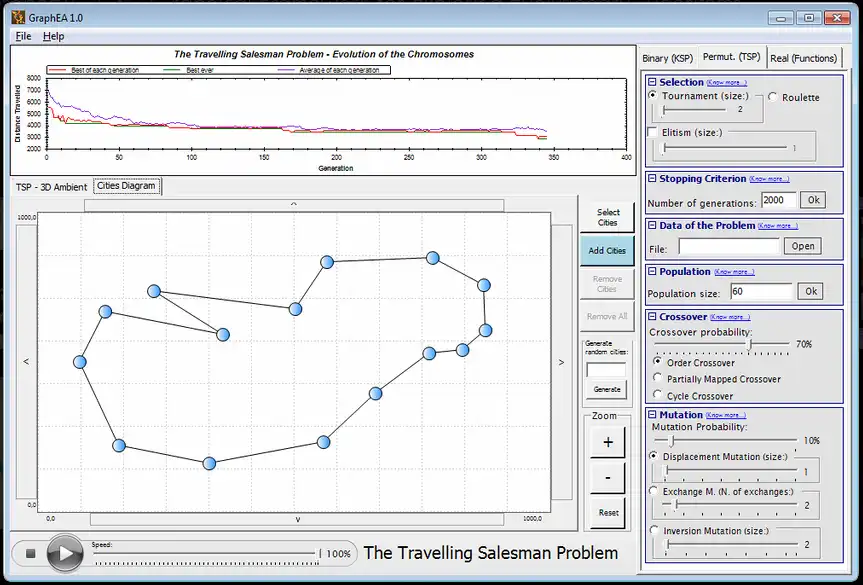Adjust the Inversion Mutation size slider

729,544
